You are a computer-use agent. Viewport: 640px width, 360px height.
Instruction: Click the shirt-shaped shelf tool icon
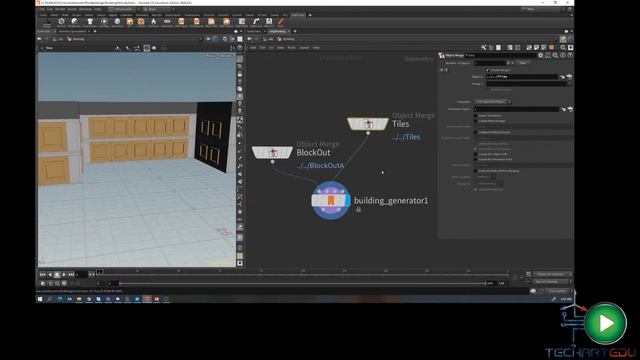[90, 22]
